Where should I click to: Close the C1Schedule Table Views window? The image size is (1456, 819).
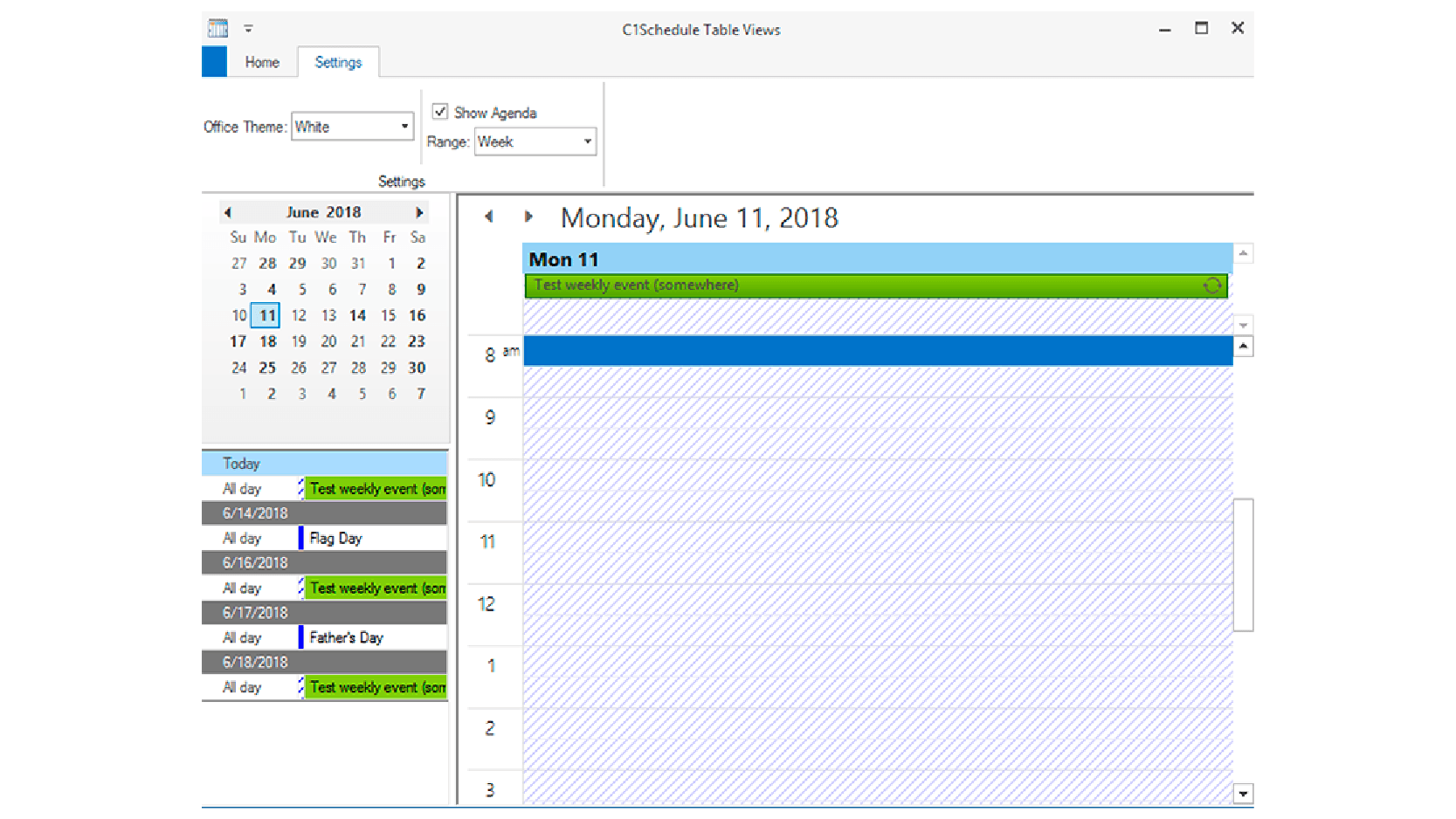[x=1238, y=29]
